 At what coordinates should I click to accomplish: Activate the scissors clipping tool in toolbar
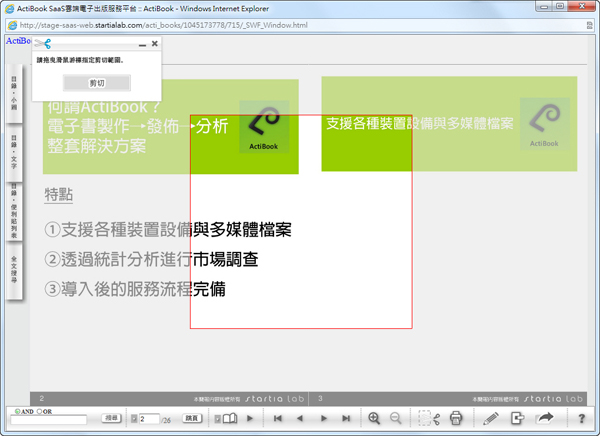(429, 418)
